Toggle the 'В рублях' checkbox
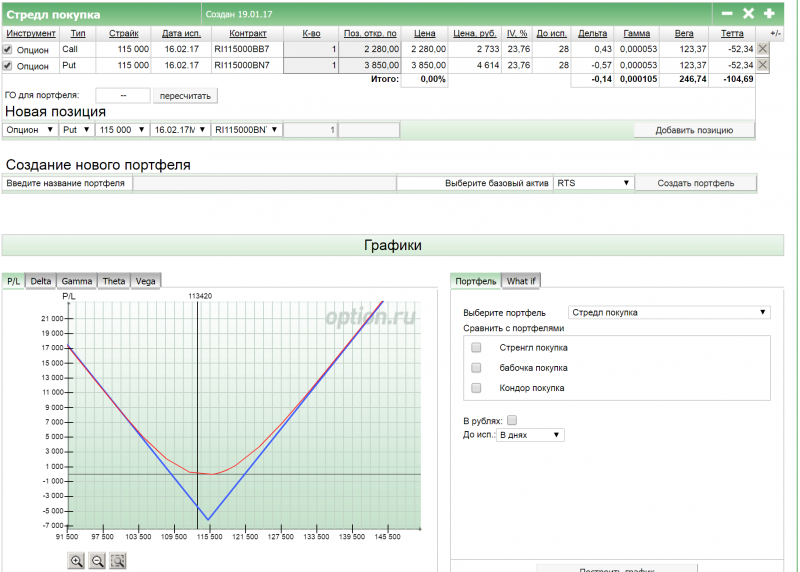 [513, 420]
